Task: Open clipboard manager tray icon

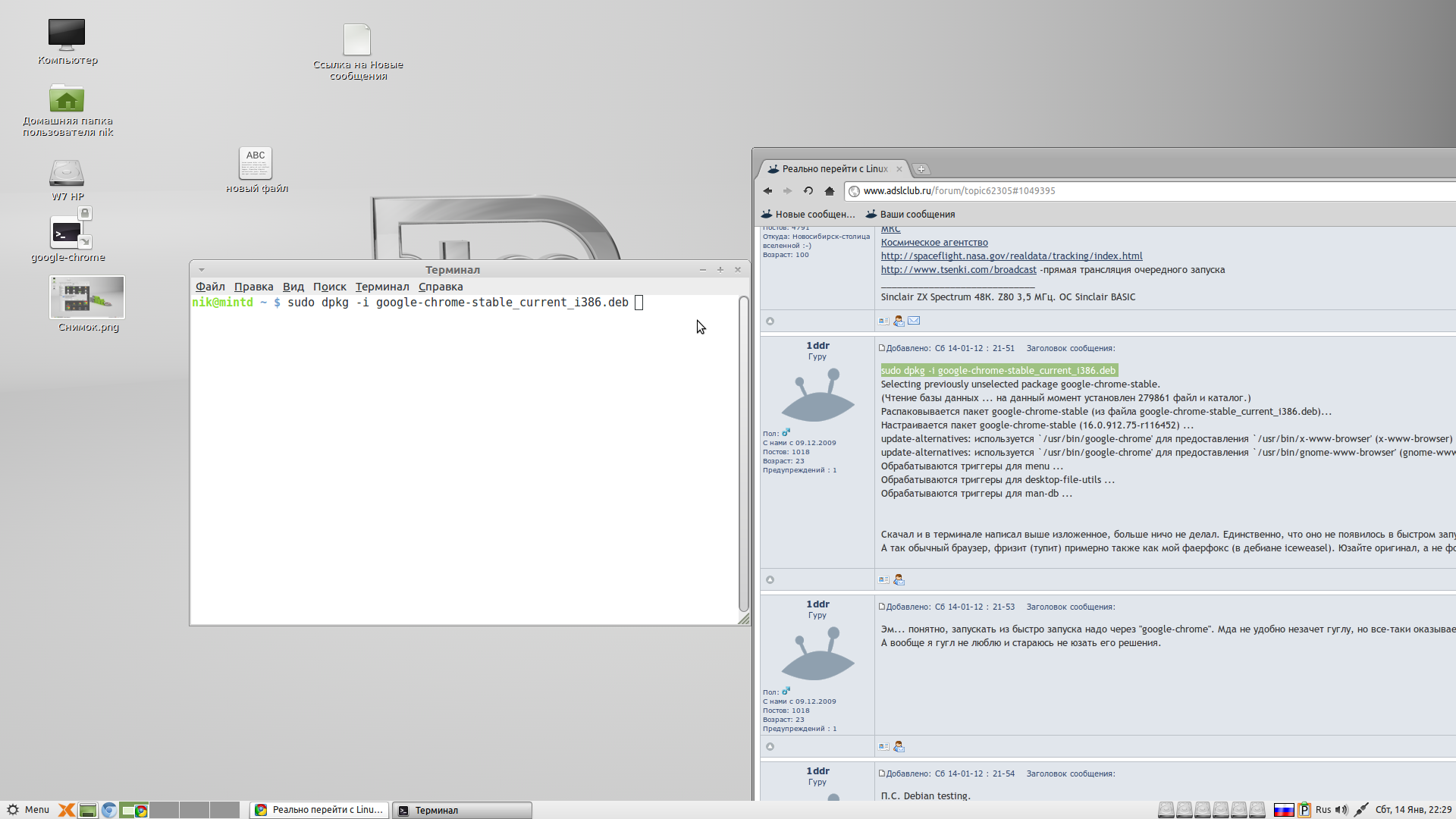Action: 1304,810
